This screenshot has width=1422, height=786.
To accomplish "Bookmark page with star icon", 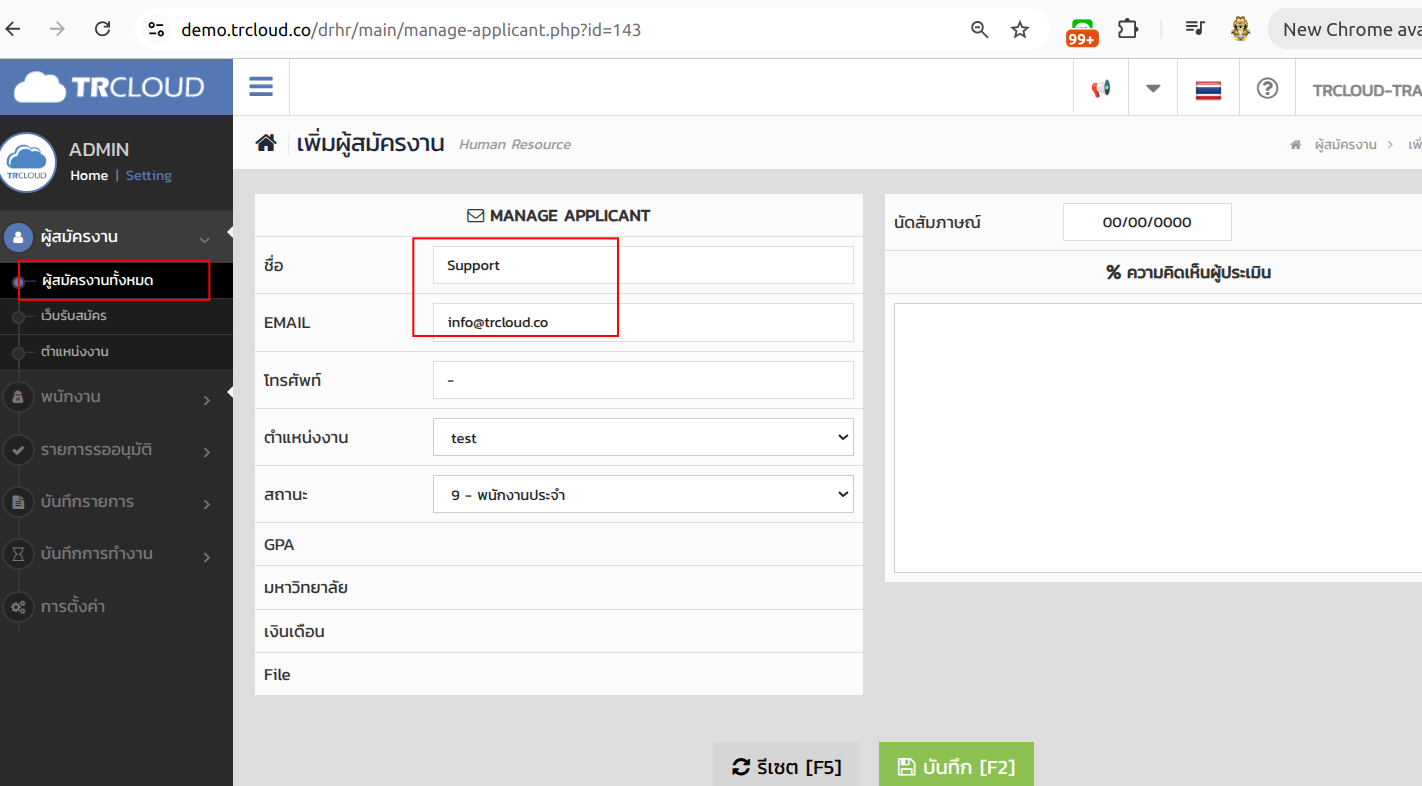I will pos(1020,30).
